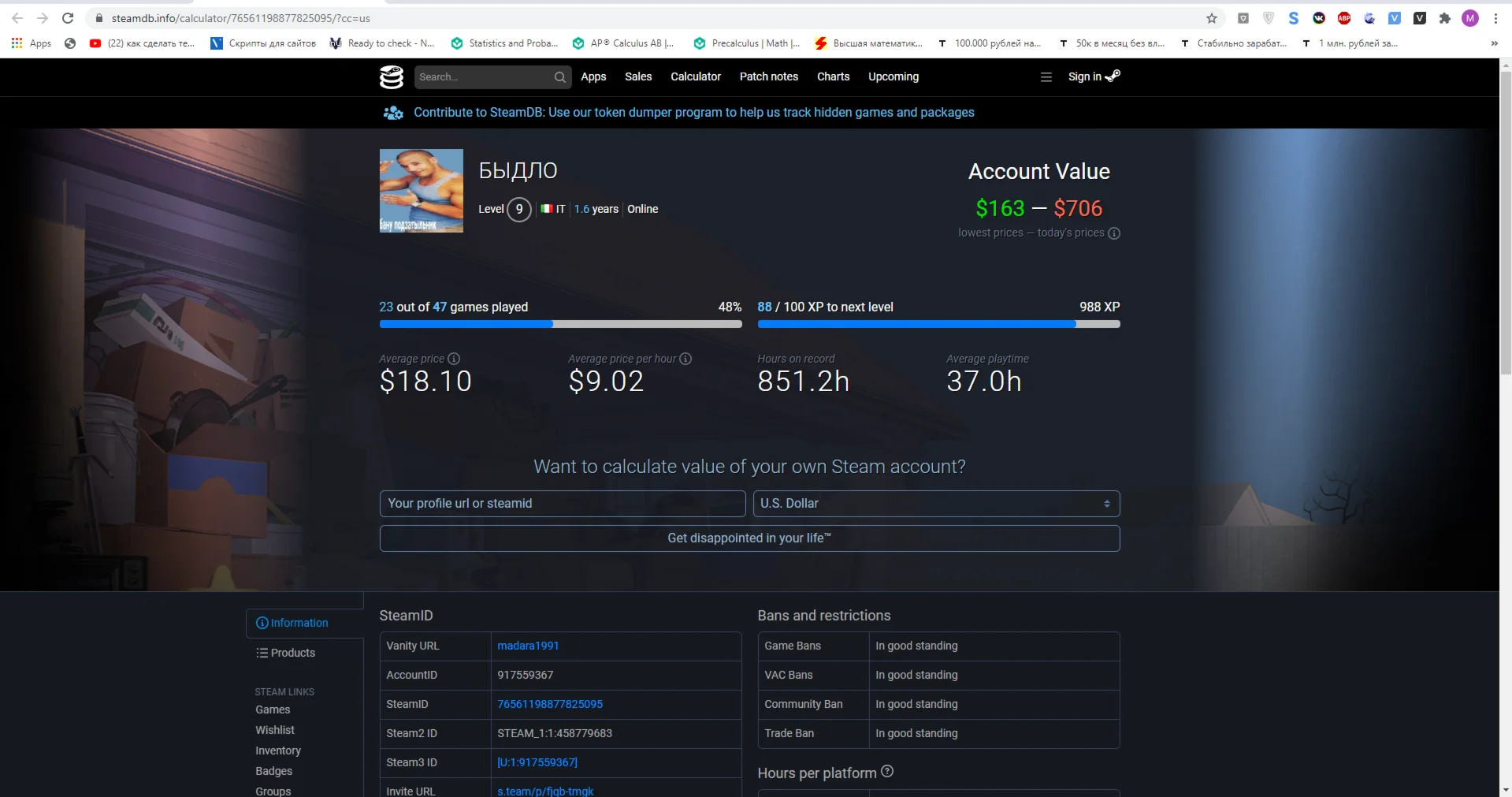Select the Information sidebar icon
This screenshot has height=797, width=1512.
point(262,623)
